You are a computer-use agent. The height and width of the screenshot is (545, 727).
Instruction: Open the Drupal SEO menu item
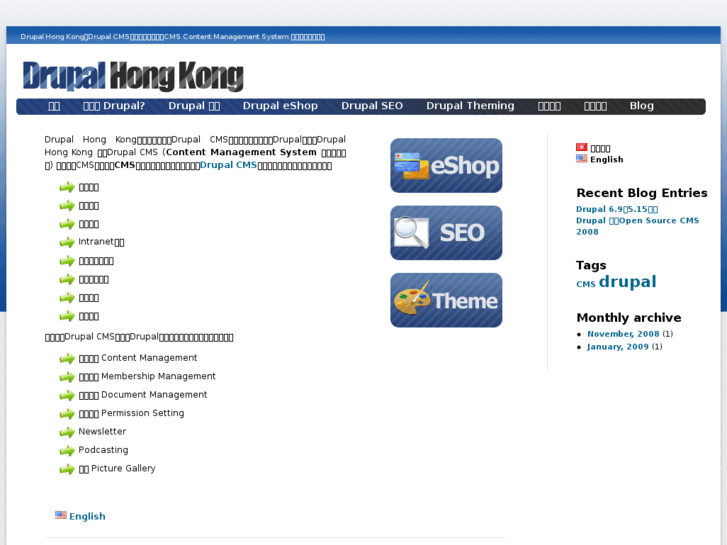pos(372,106)
